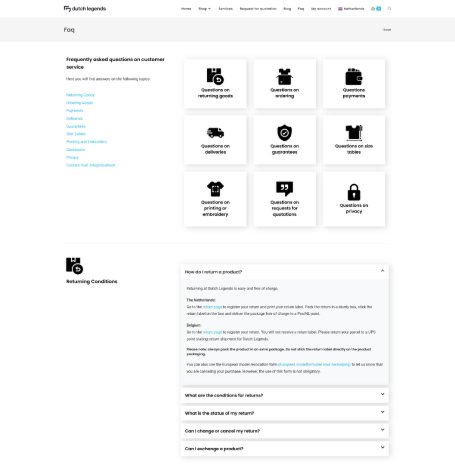Screen dimensions: 455x465
Task: Click 'Questions payments' label
Action: (354, 93)
